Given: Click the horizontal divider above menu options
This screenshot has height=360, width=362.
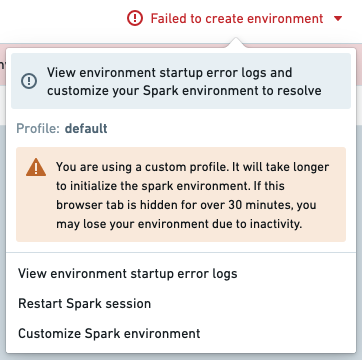Looking at the screenshot, I should click(181, 252).
